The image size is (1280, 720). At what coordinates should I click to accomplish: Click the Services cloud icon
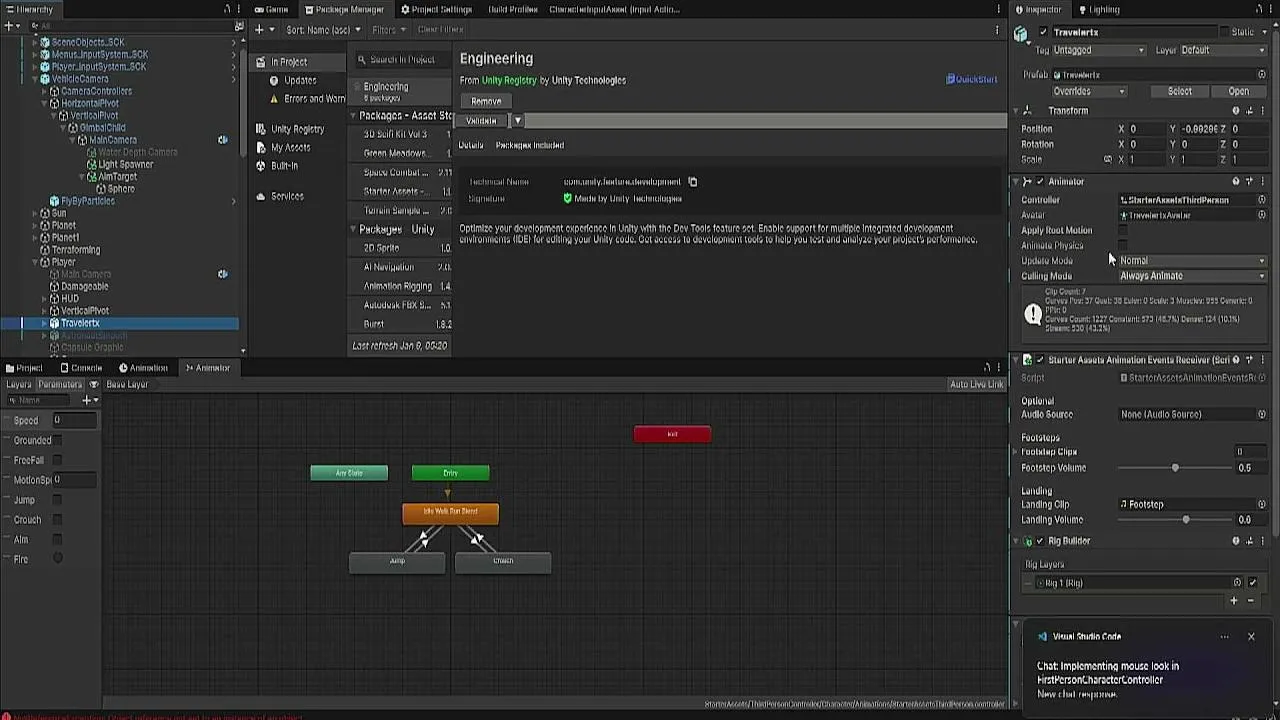tap(260, 196)
